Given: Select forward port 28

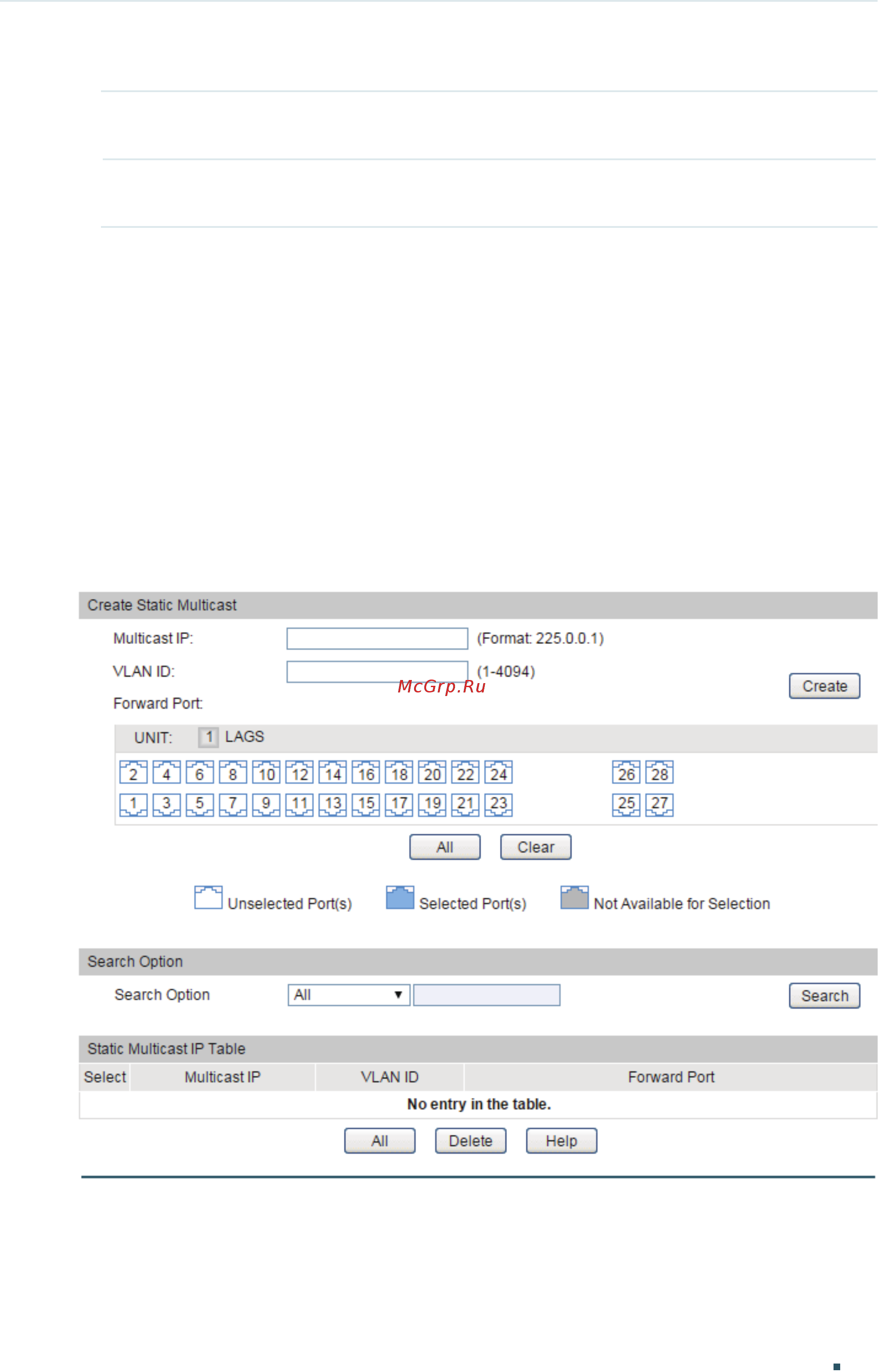Looking at the screenshot, I should tap(659, 773).
